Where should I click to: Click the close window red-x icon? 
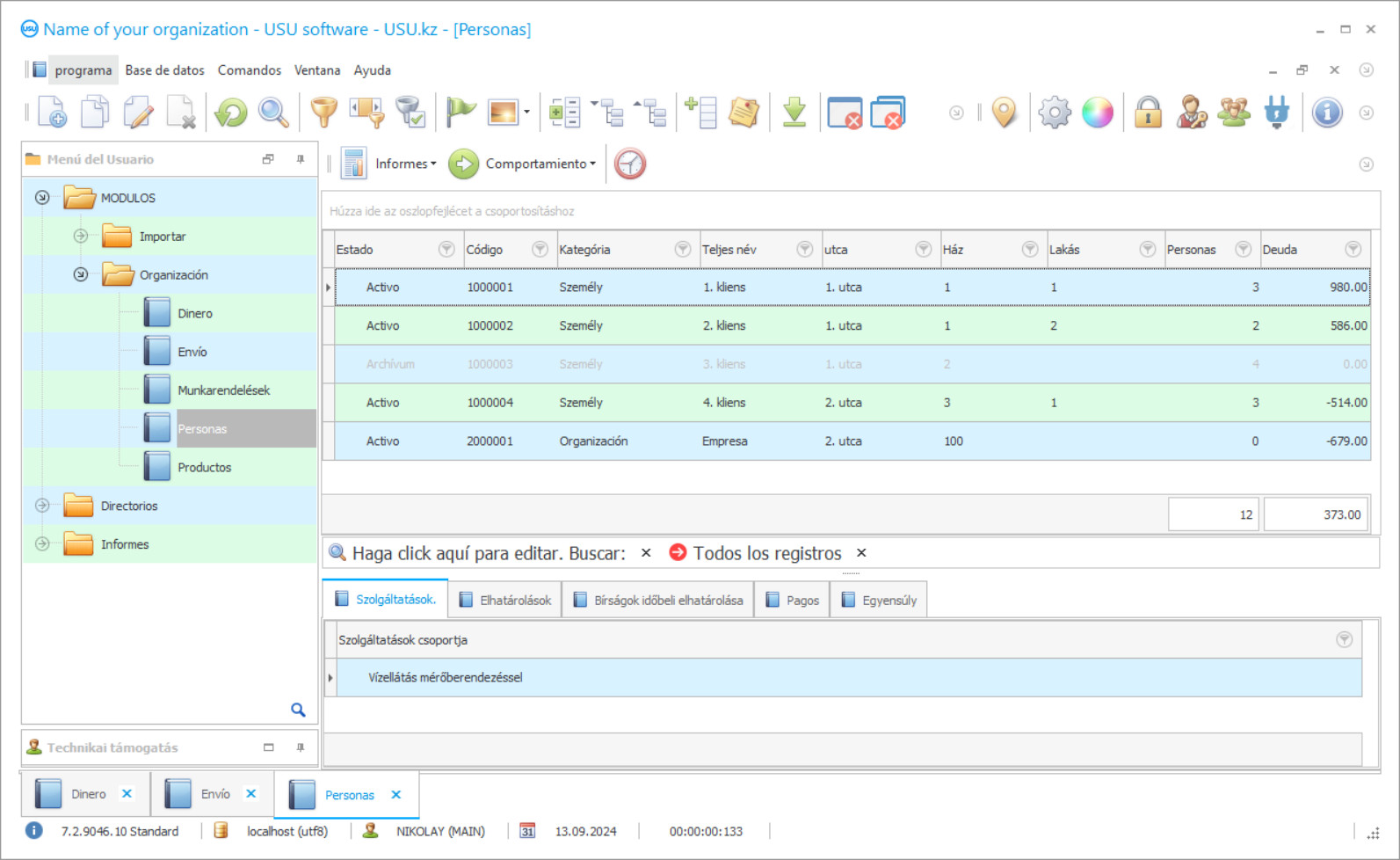point(845,113)
